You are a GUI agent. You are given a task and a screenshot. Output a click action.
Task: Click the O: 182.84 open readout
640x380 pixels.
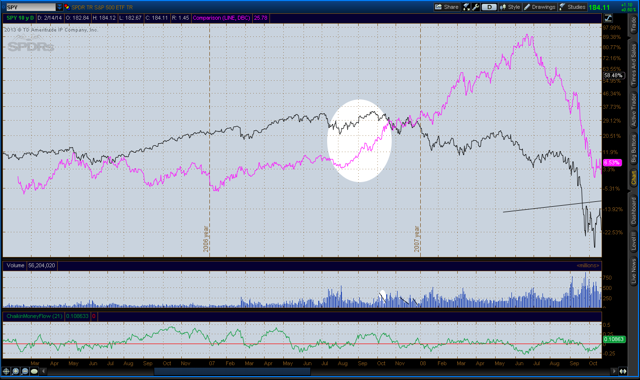[77, 18]
